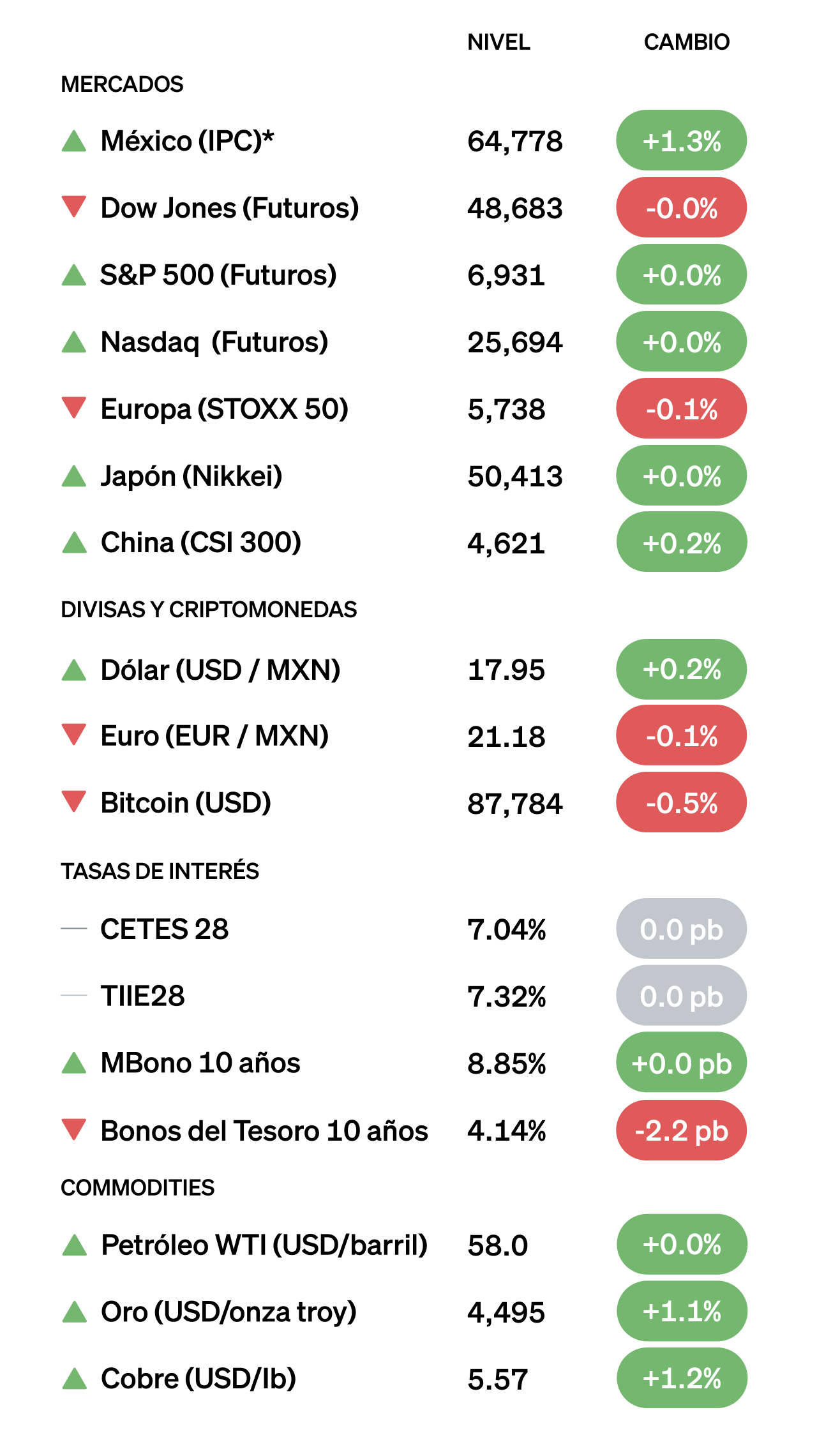Click the green up arrow beside México (IPC)
The width and height of the screenshot is (817, 1456).
[x=74, y=141]
